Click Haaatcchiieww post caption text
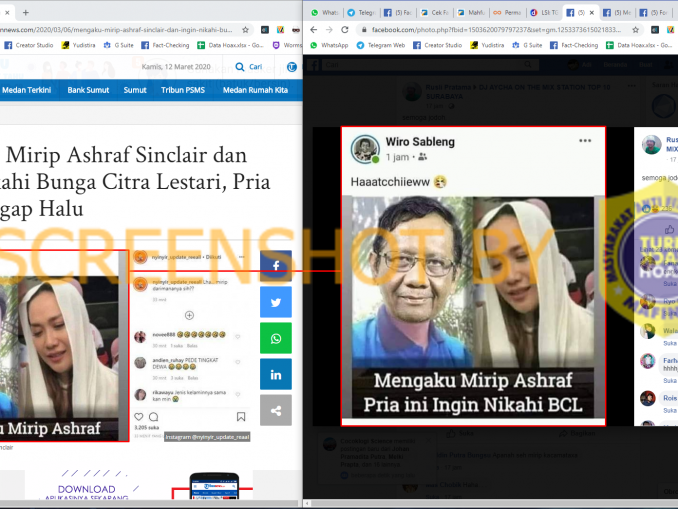The image size is (678, 509). (x=390, y=182)
